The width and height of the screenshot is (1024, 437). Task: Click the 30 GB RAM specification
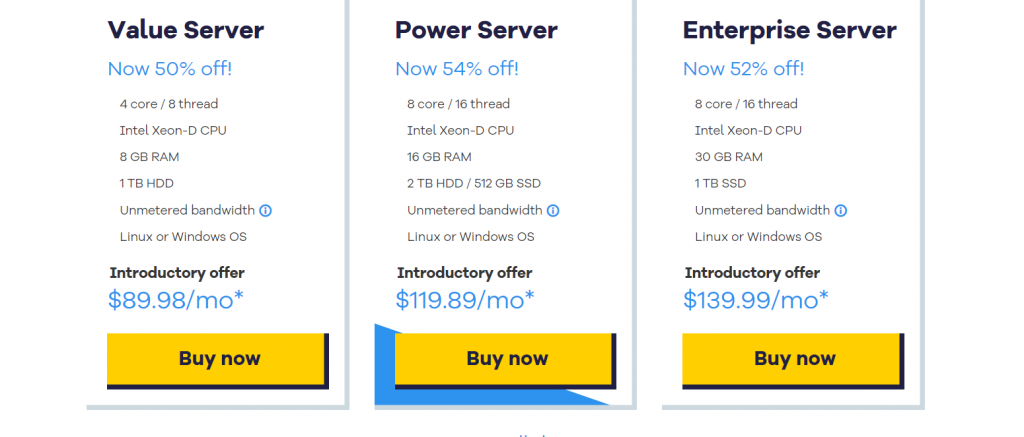[x=728, y=157]
